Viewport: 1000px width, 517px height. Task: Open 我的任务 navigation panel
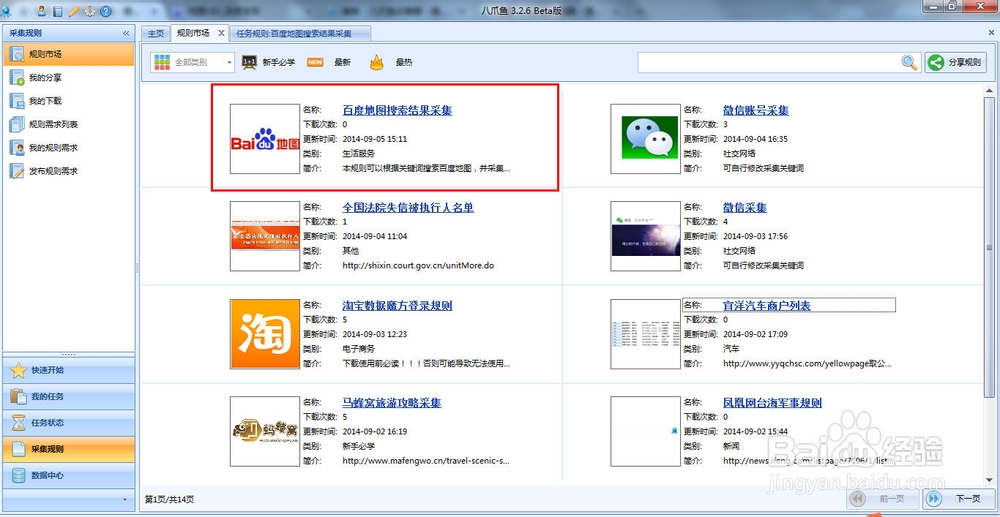[68, 397]
